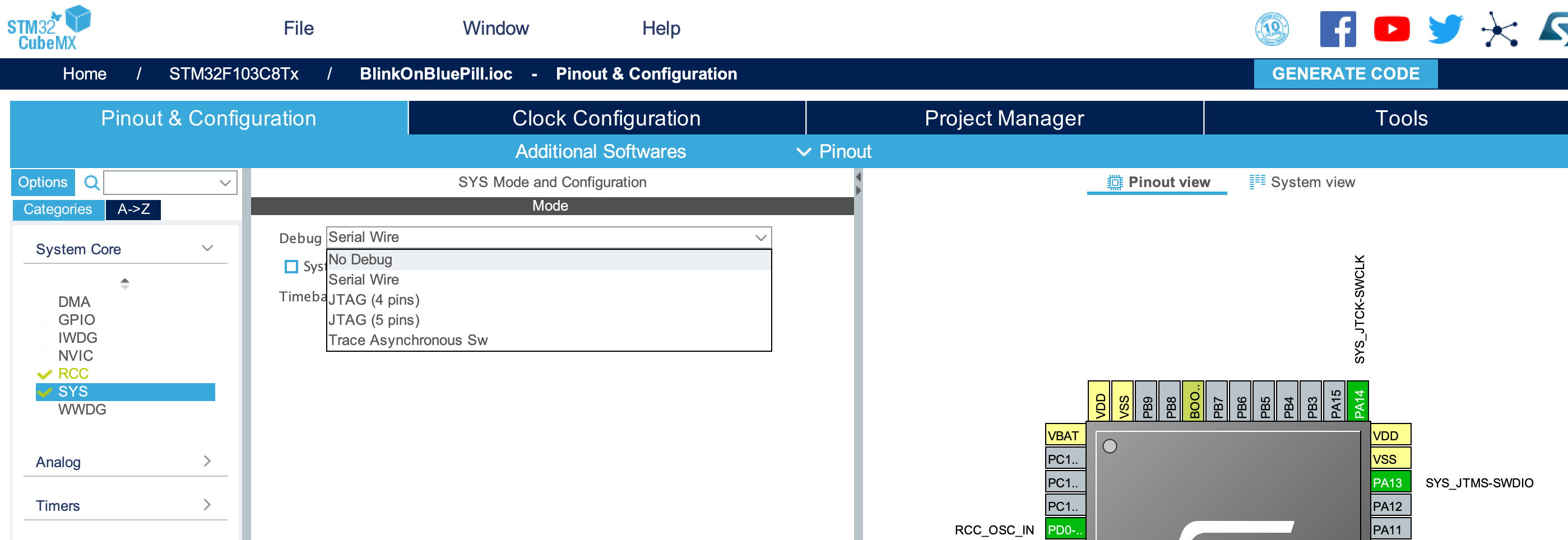Select the green PA13 pin
The height and width of the screenshot is (540, 1568).
tap(1390, 482)
